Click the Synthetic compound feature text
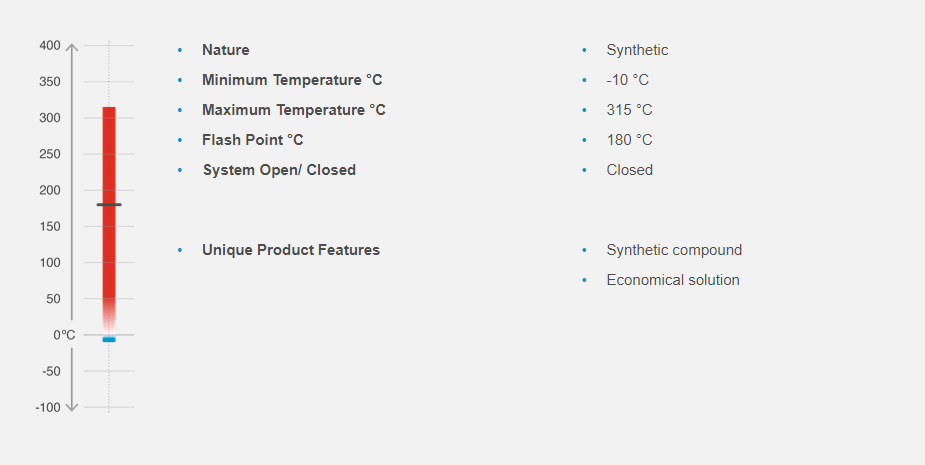Viewport: 925px width, 465px height. [x=674, y=250]
